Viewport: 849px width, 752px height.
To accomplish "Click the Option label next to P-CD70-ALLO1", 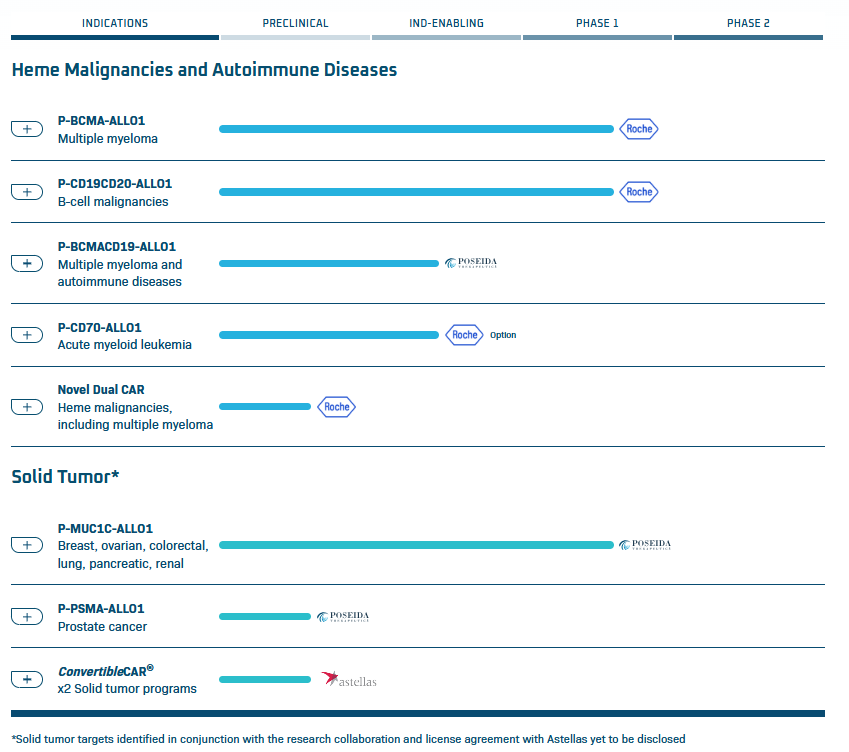I will (503, 336).
